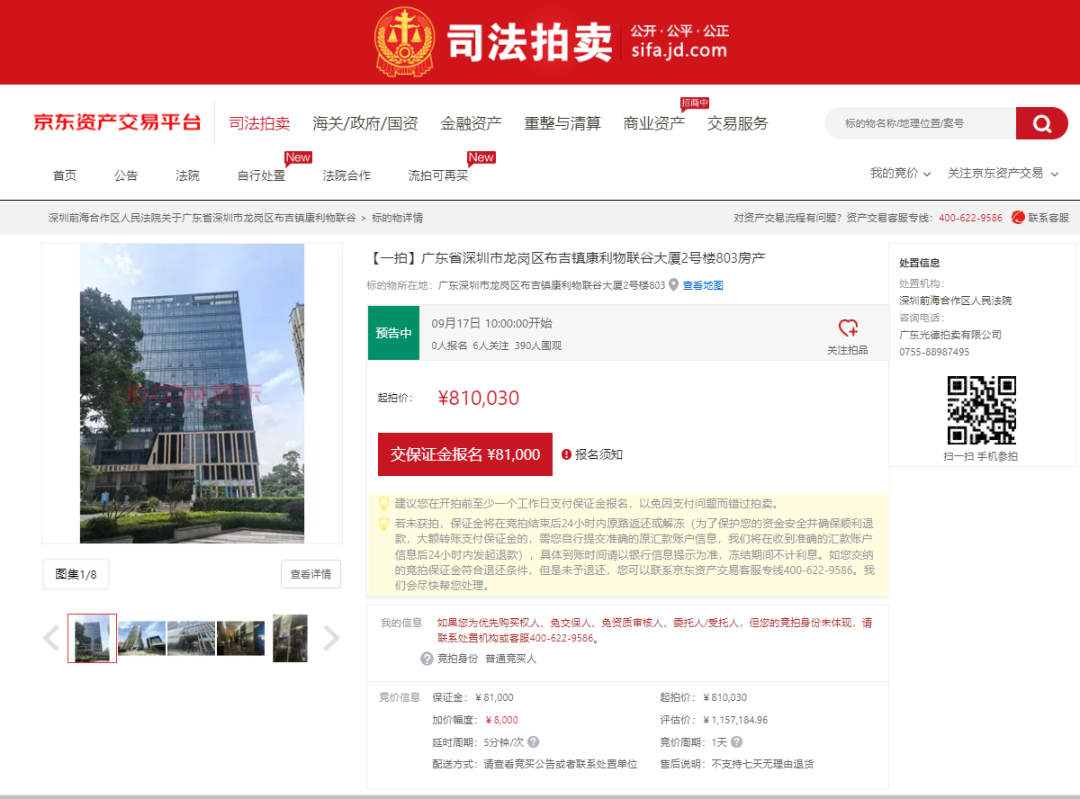The width and height of the screenshot is (1080, 799).
Task: Open 海关/政府/国资 tab
Action: pos(365,123)
